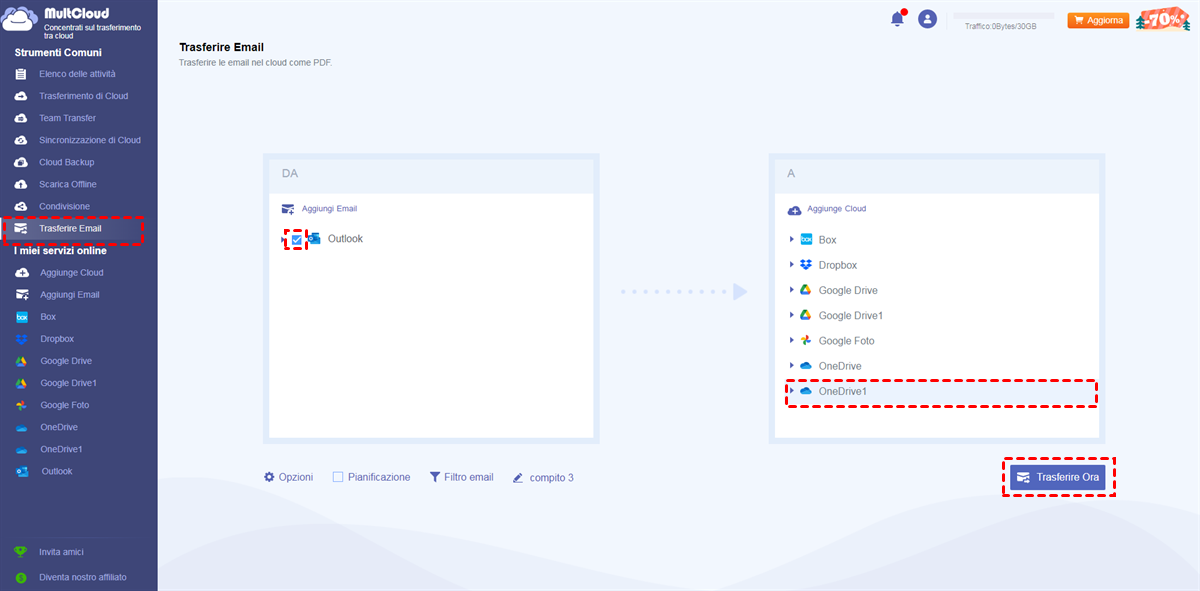Click the Condivisione sidebar icon
The image size is (1200, 591).
coord(21,206)
